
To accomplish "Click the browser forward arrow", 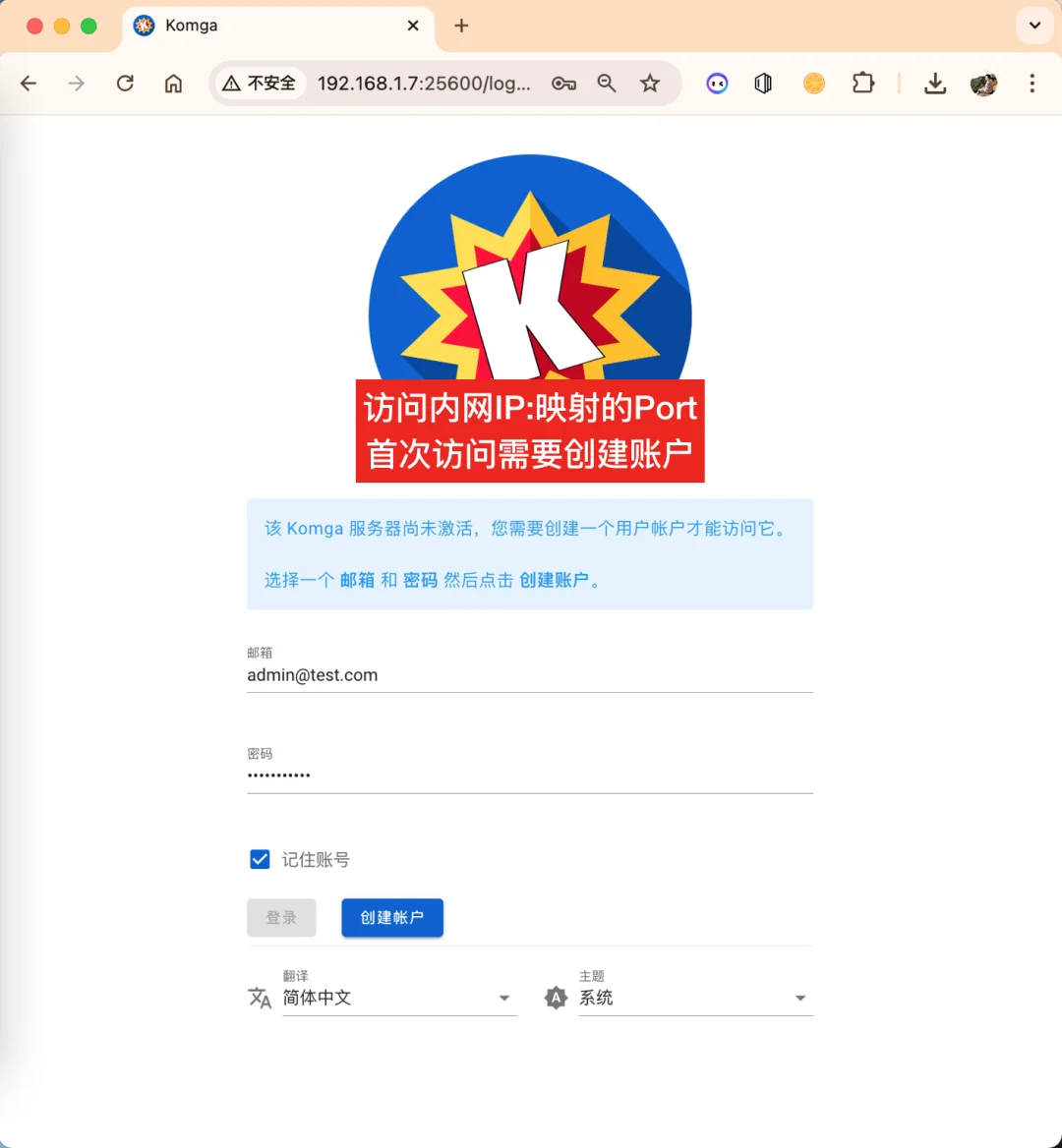I will pyautogui.click(x=76, y=84).
